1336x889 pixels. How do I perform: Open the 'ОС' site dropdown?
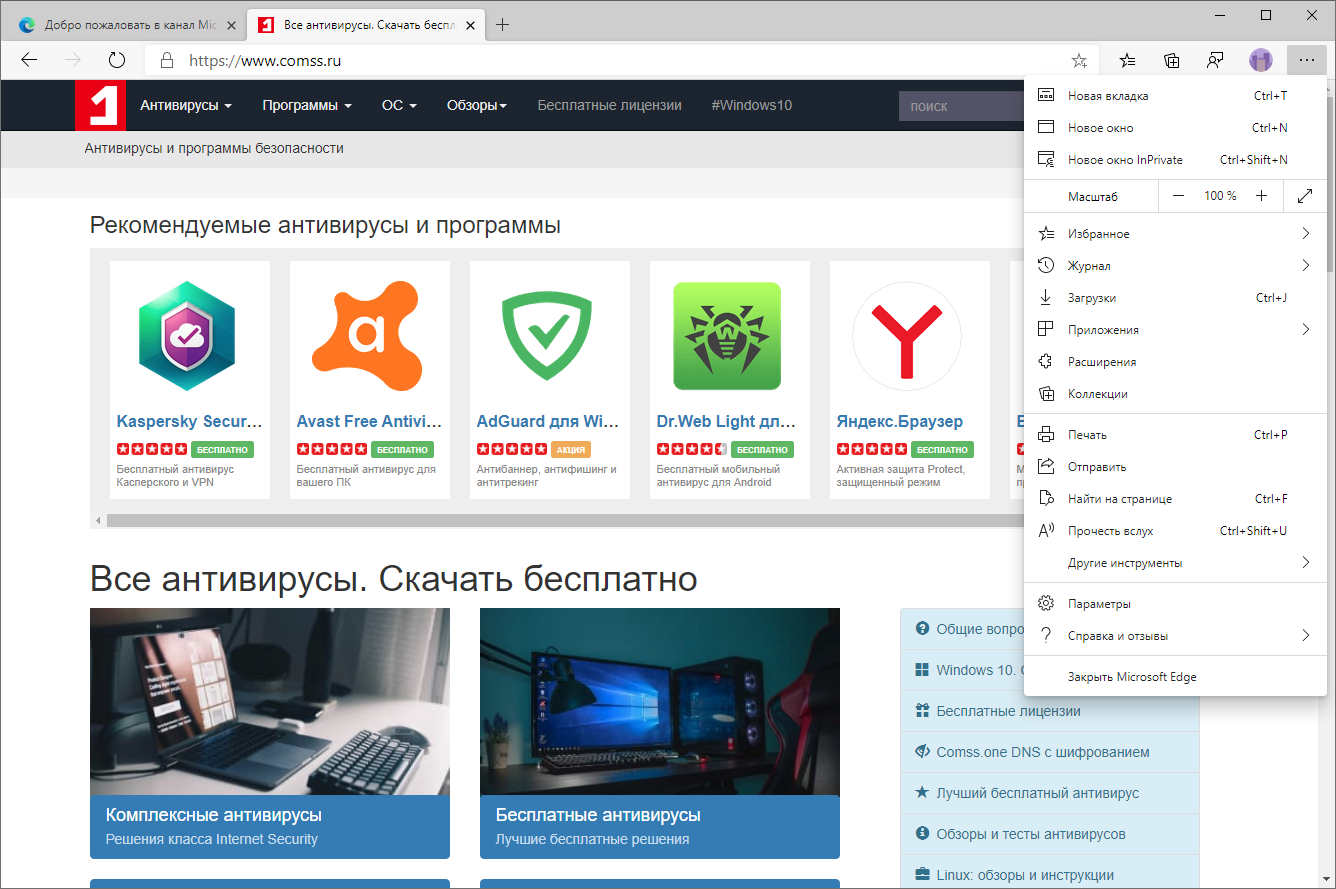point(399,105)
